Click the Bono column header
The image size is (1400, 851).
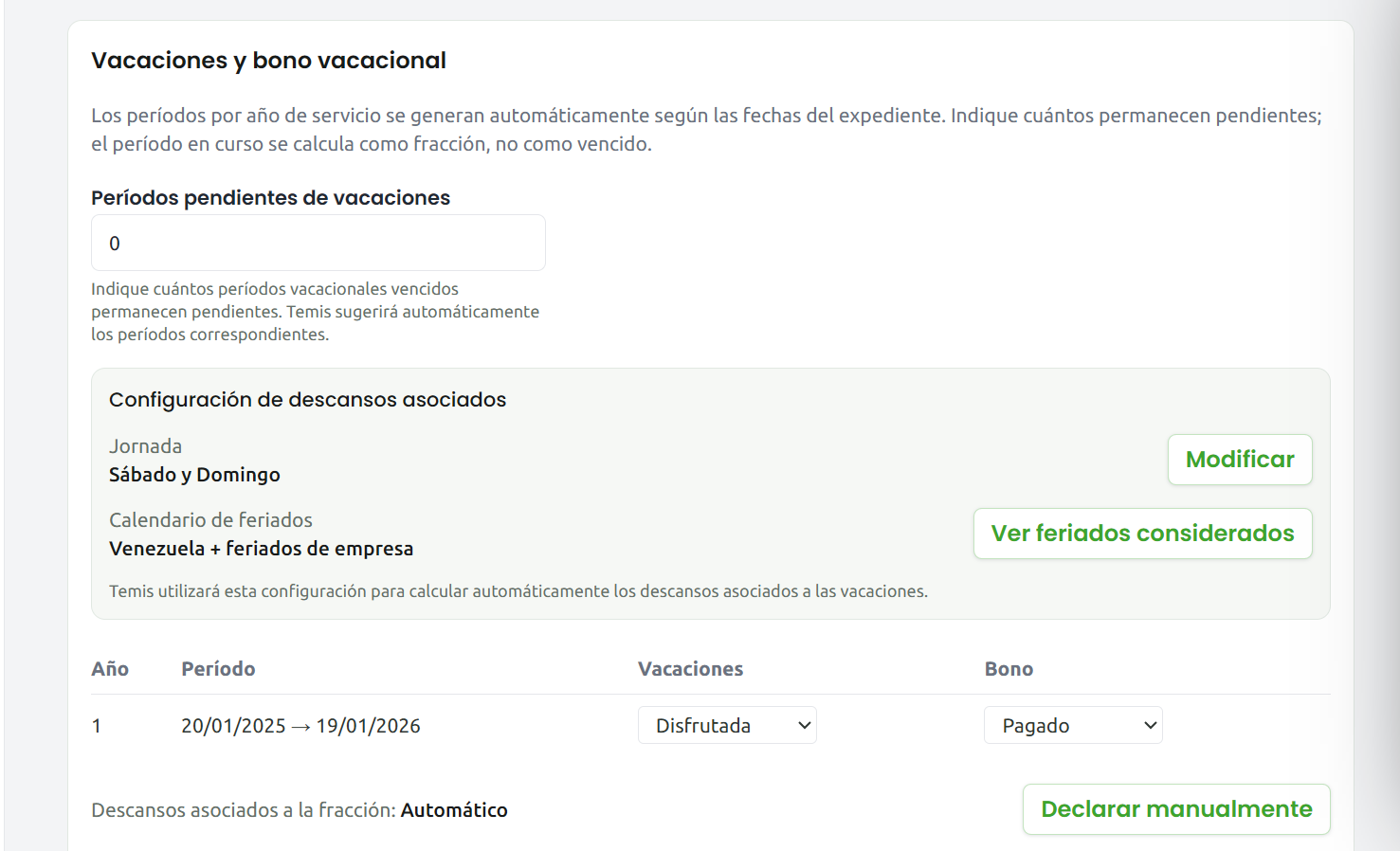pos(1009,669)
